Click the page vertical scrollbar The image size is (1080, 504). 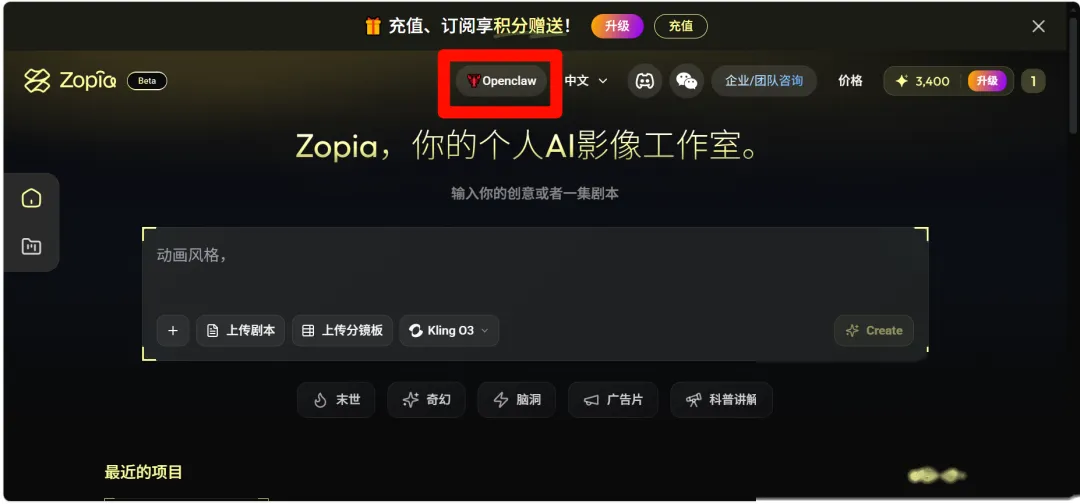1075,76
